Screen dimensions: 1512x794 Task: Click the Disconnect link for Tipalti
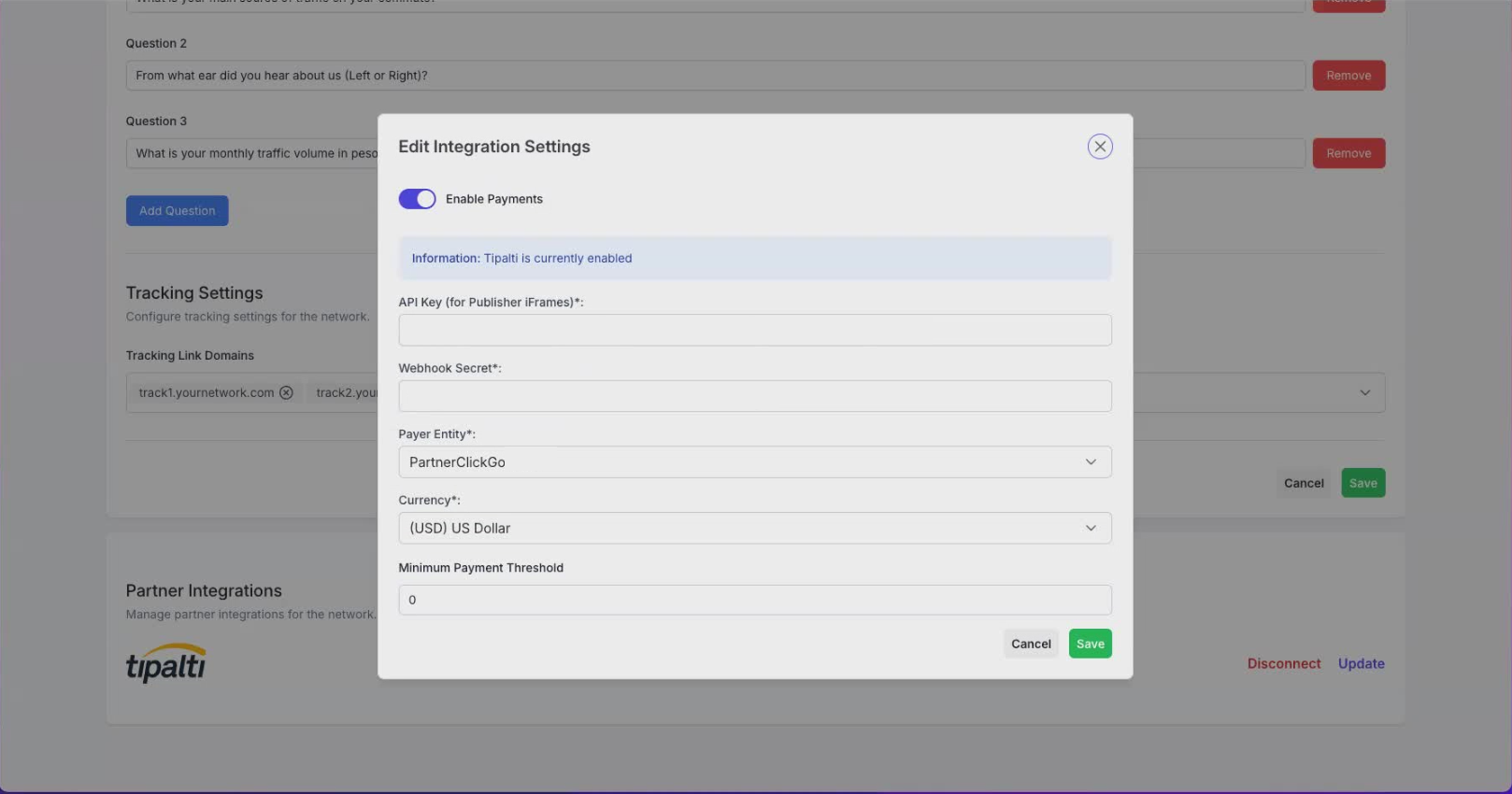[1283, 663]
